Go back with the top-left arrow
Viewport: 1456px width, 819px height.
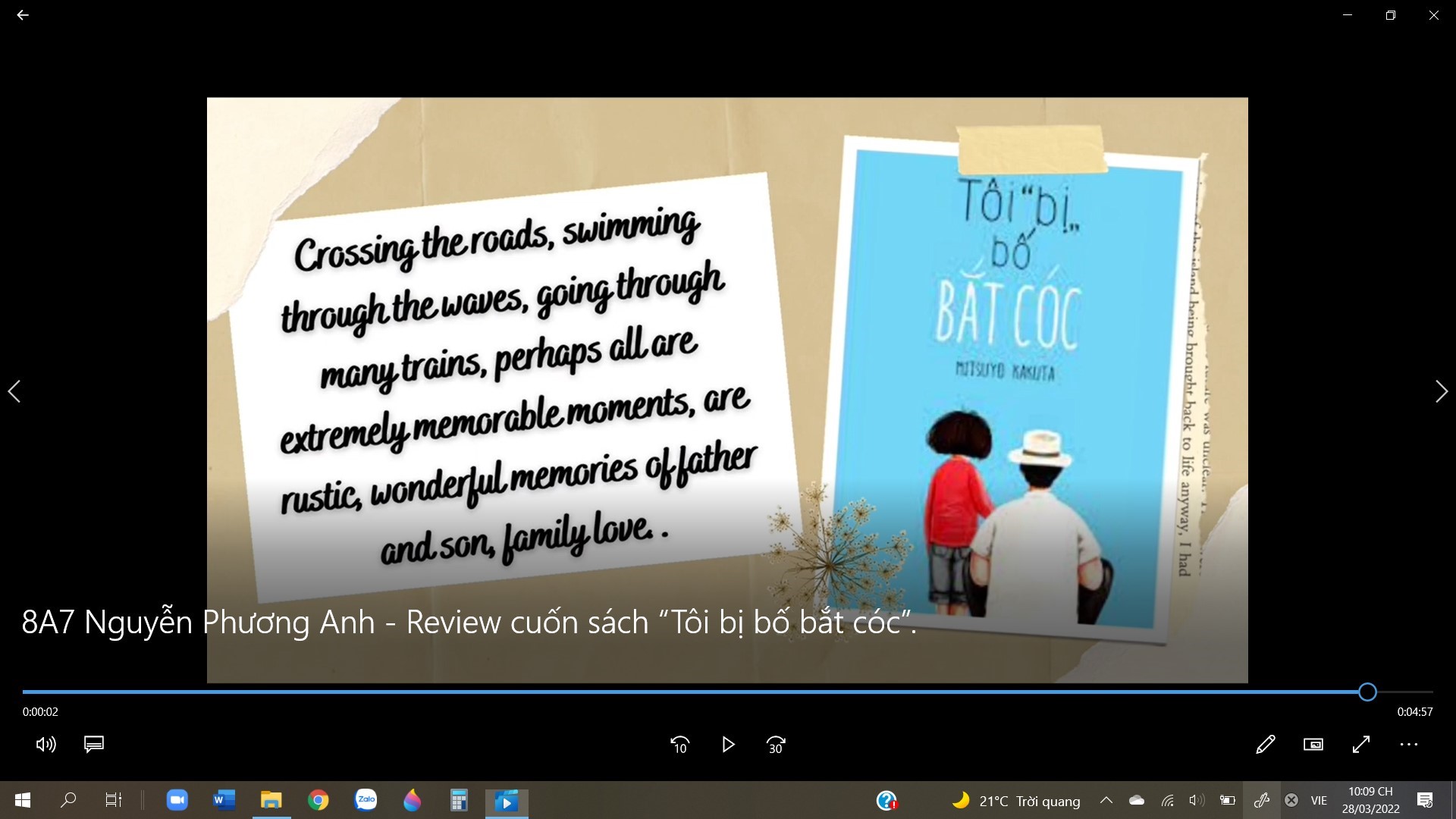[x=23, y=15]
